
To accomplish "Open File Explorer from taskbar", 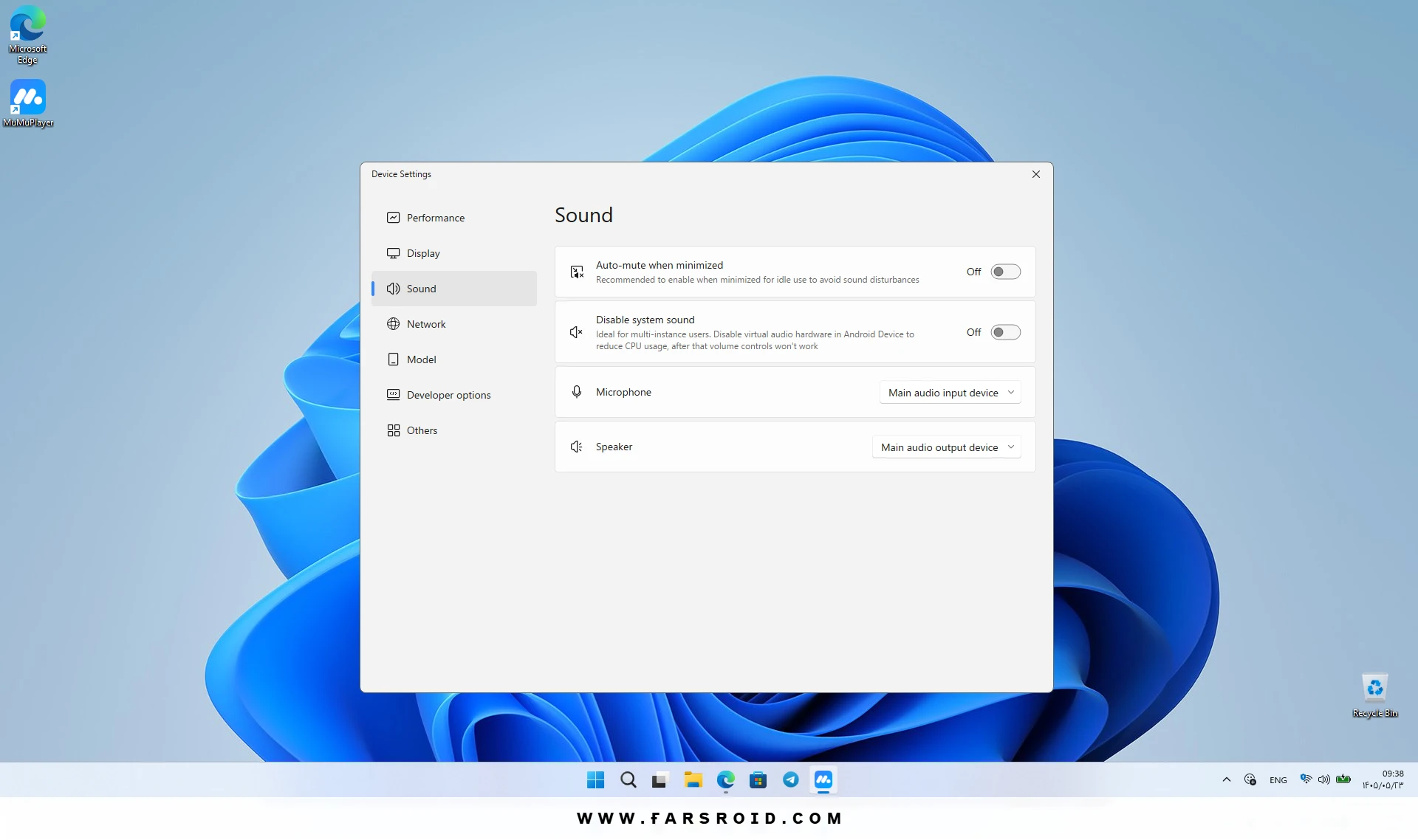I will pyautogui.click(x=693, y=779).
